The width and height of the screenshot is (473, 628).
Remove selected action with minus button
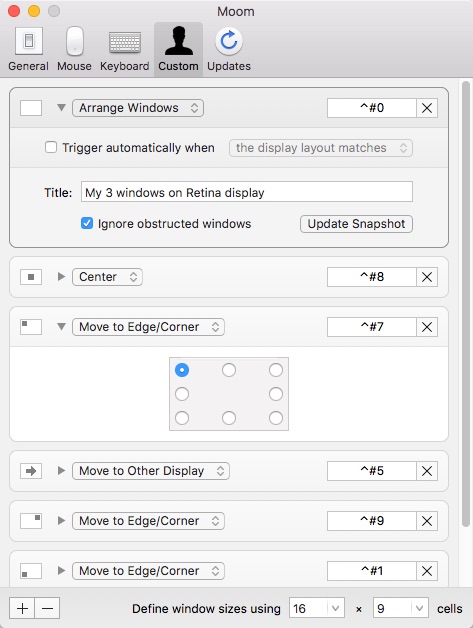47,609
